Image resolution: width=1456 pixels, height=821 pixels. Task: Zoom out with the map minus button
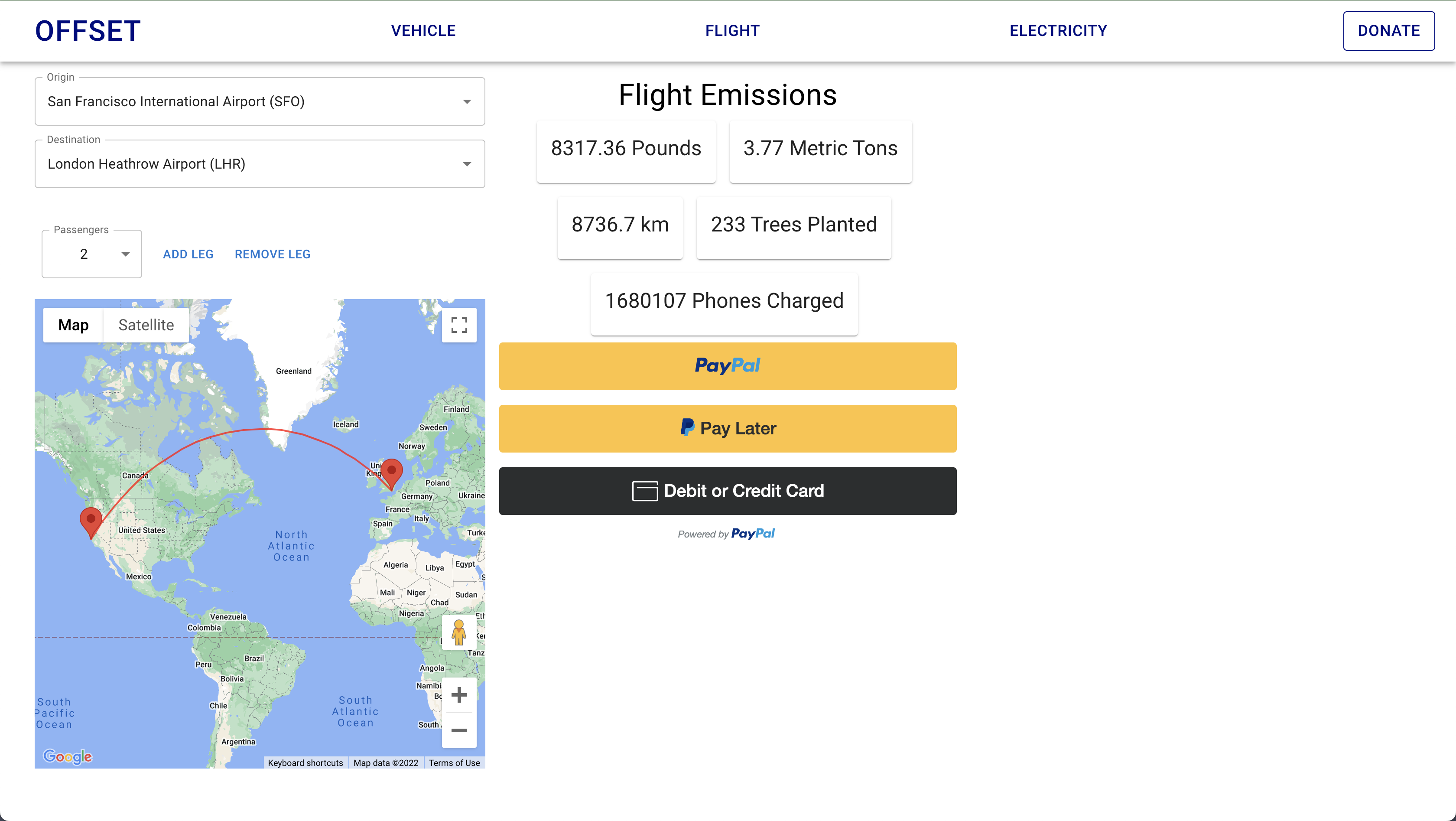[459, 730]
